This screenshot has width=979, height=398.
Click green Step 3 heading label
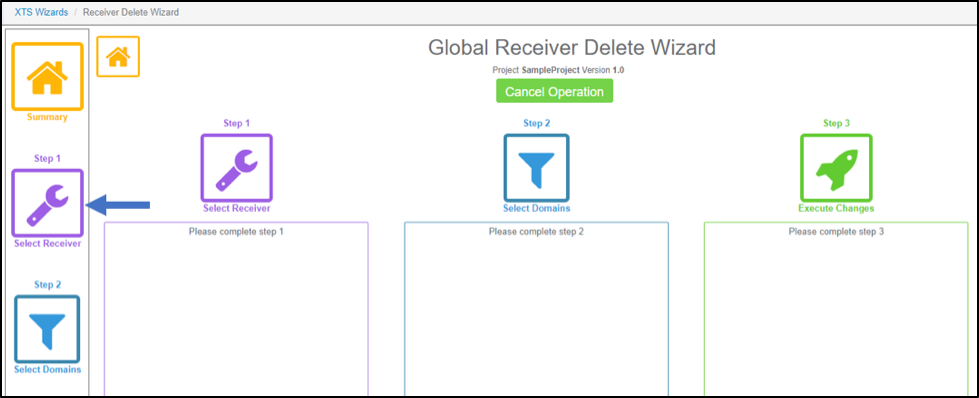(836, 123)
